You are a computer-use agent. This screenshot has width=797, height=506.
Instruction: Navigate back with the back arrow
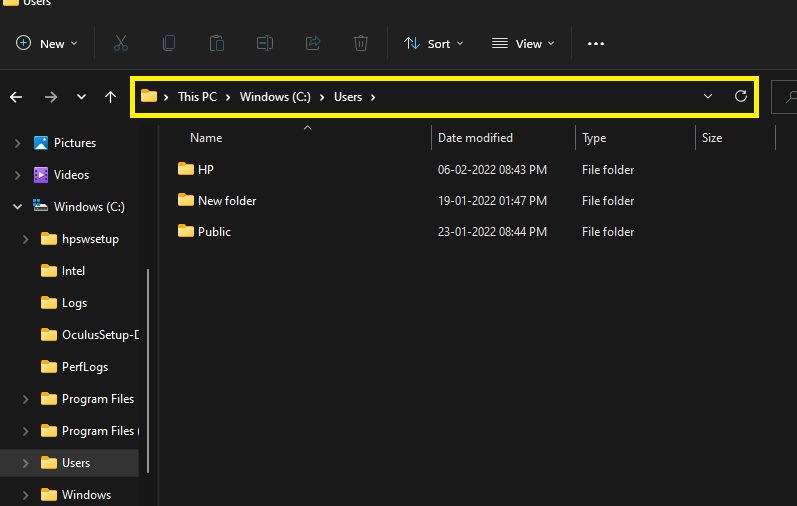coord(16,97)
